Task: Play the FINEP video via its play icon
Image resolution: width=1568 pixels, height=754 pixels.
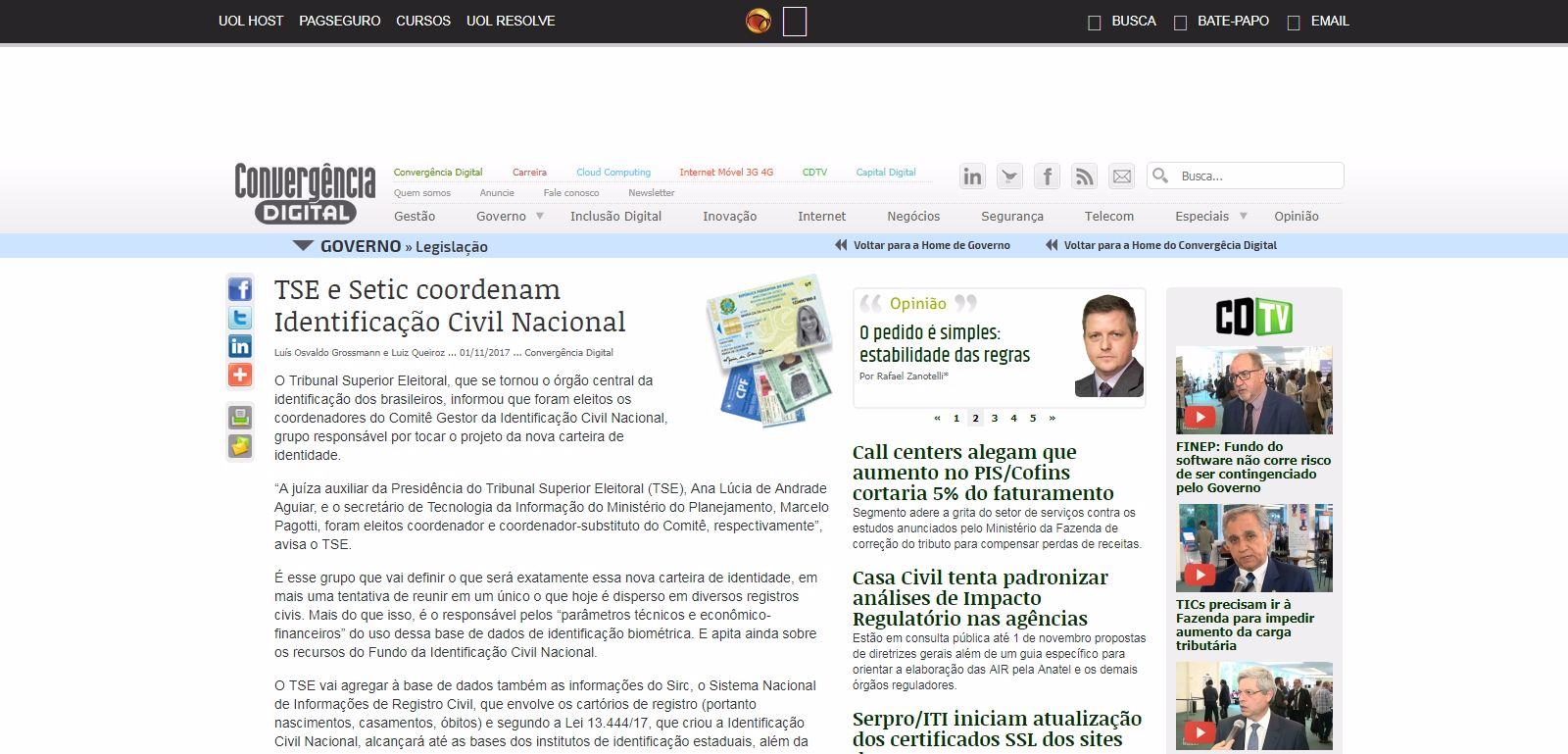Action: (1200, 417)
